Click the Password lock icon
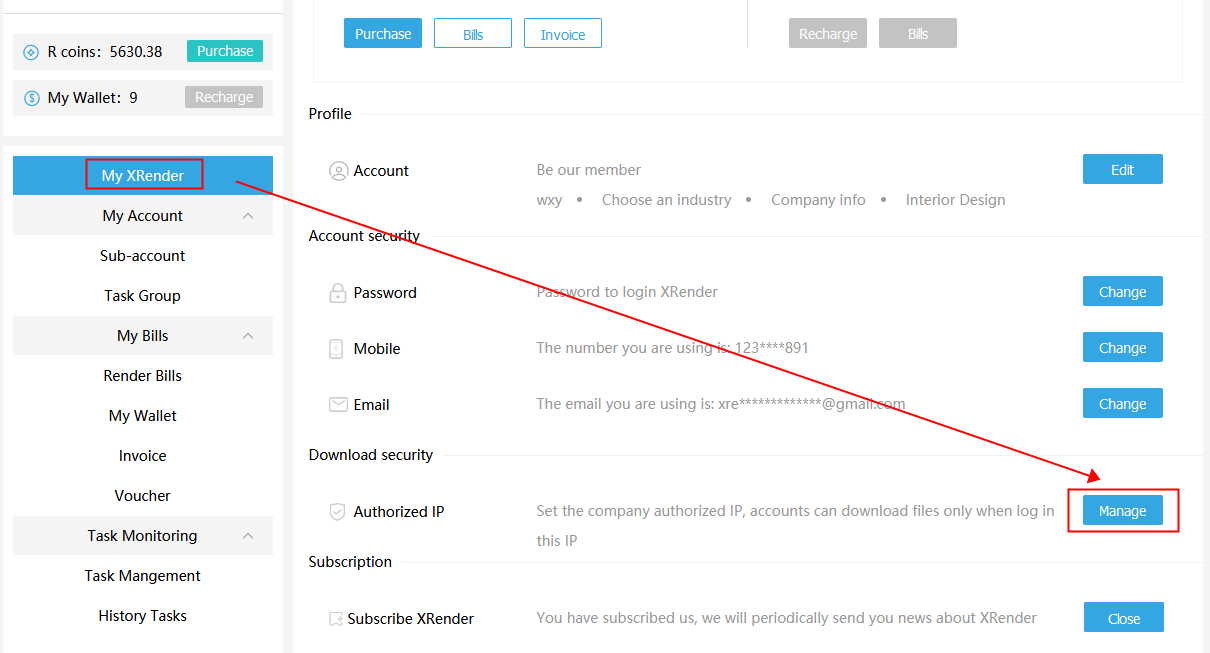Viewport: 1210px width, 653px height. (338, 293)
